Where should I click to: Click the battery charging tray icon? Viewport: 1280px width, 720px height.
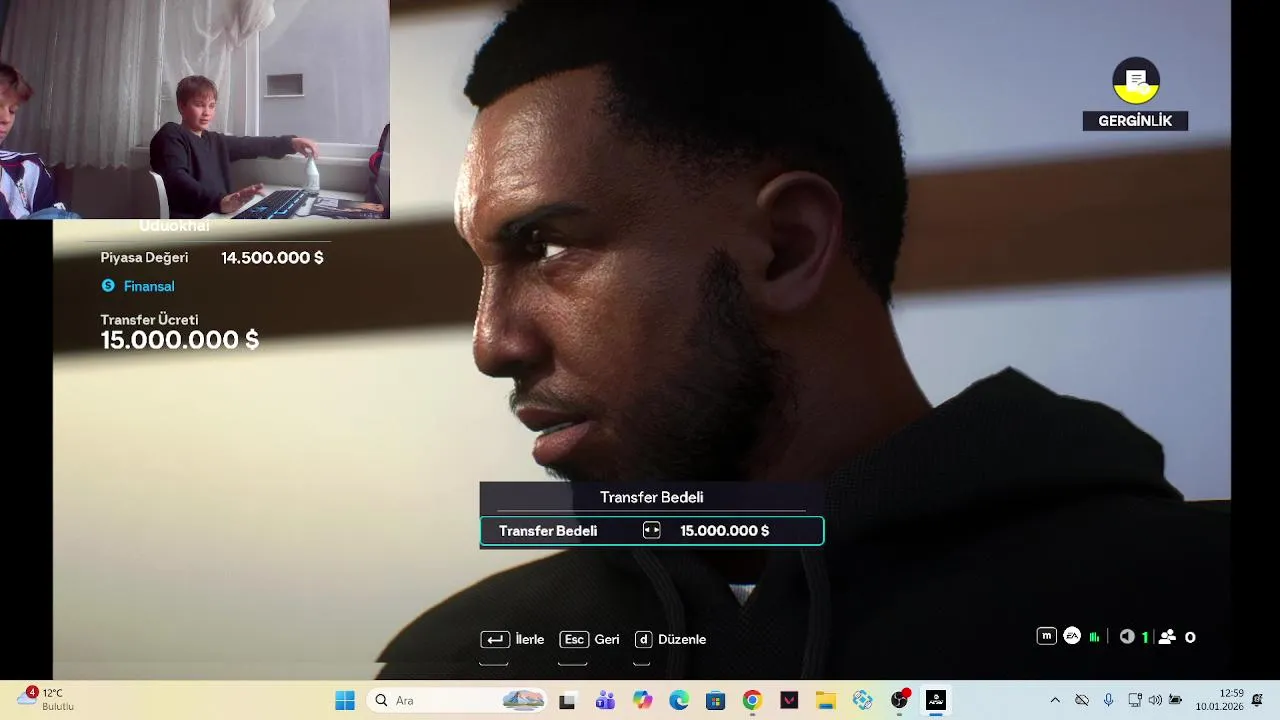point(1176,700)
